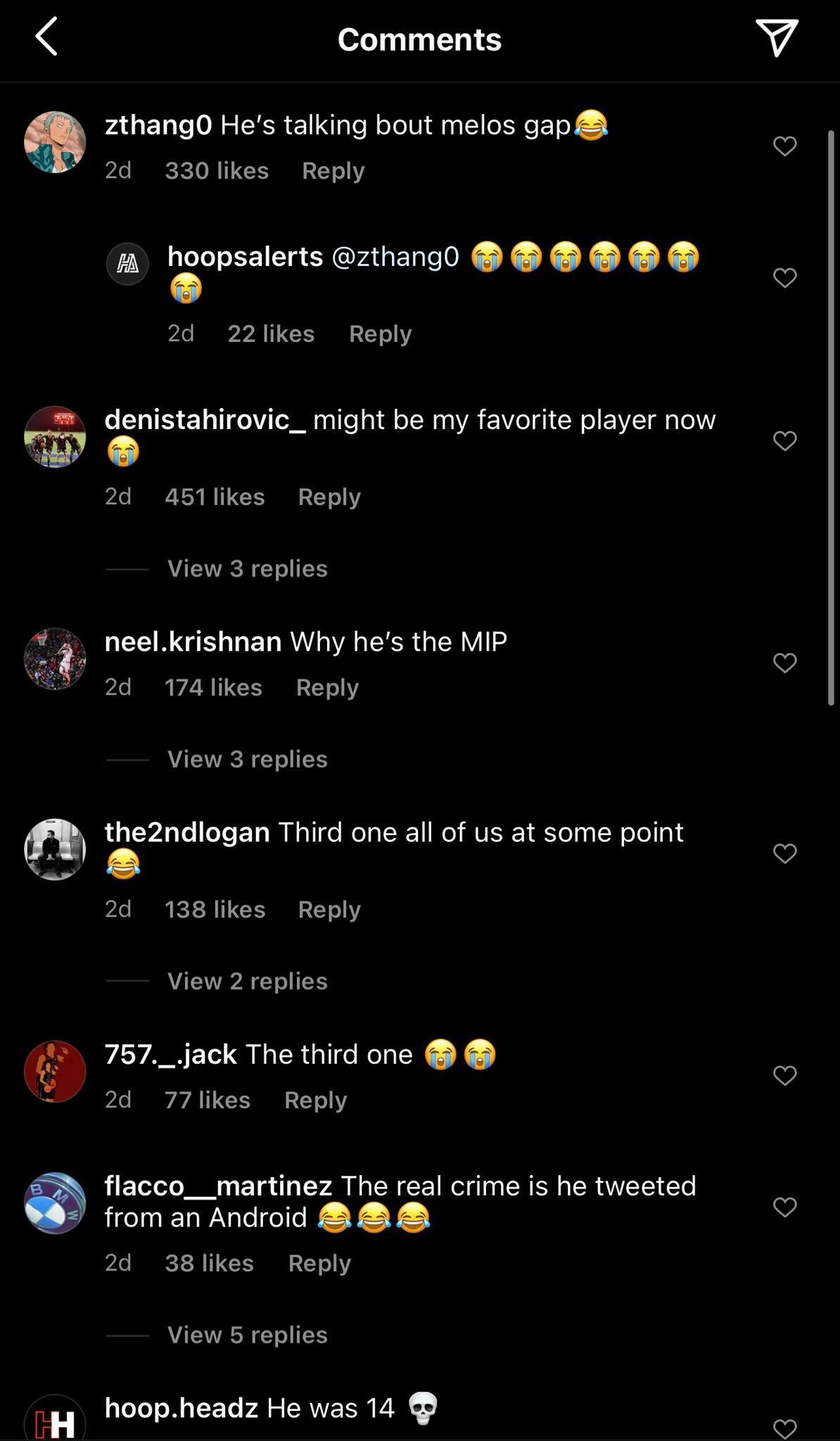Like the hoopsalerts reply heart

(x=784, y=278)
